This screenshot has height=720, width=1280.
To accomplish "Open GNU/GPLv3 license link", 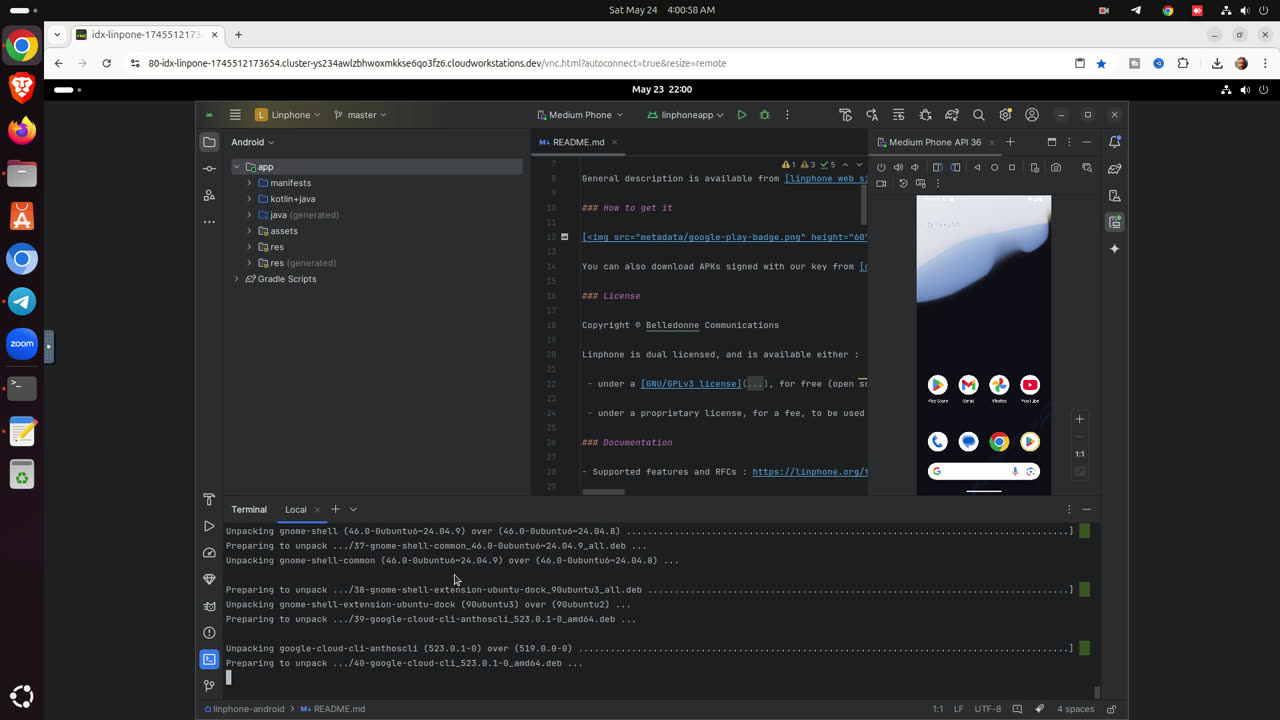I will pyautogui.click(x=690, y=384).
